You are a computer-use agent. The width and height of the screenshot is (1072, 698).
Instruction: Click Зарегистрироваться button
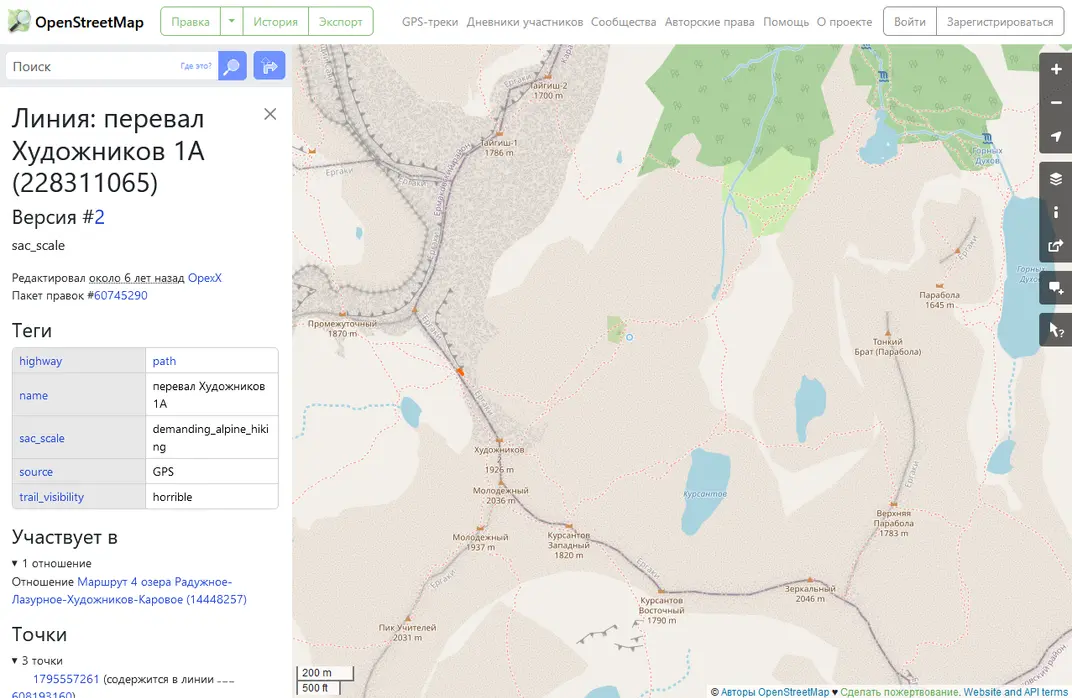(x=1000, y=21)
